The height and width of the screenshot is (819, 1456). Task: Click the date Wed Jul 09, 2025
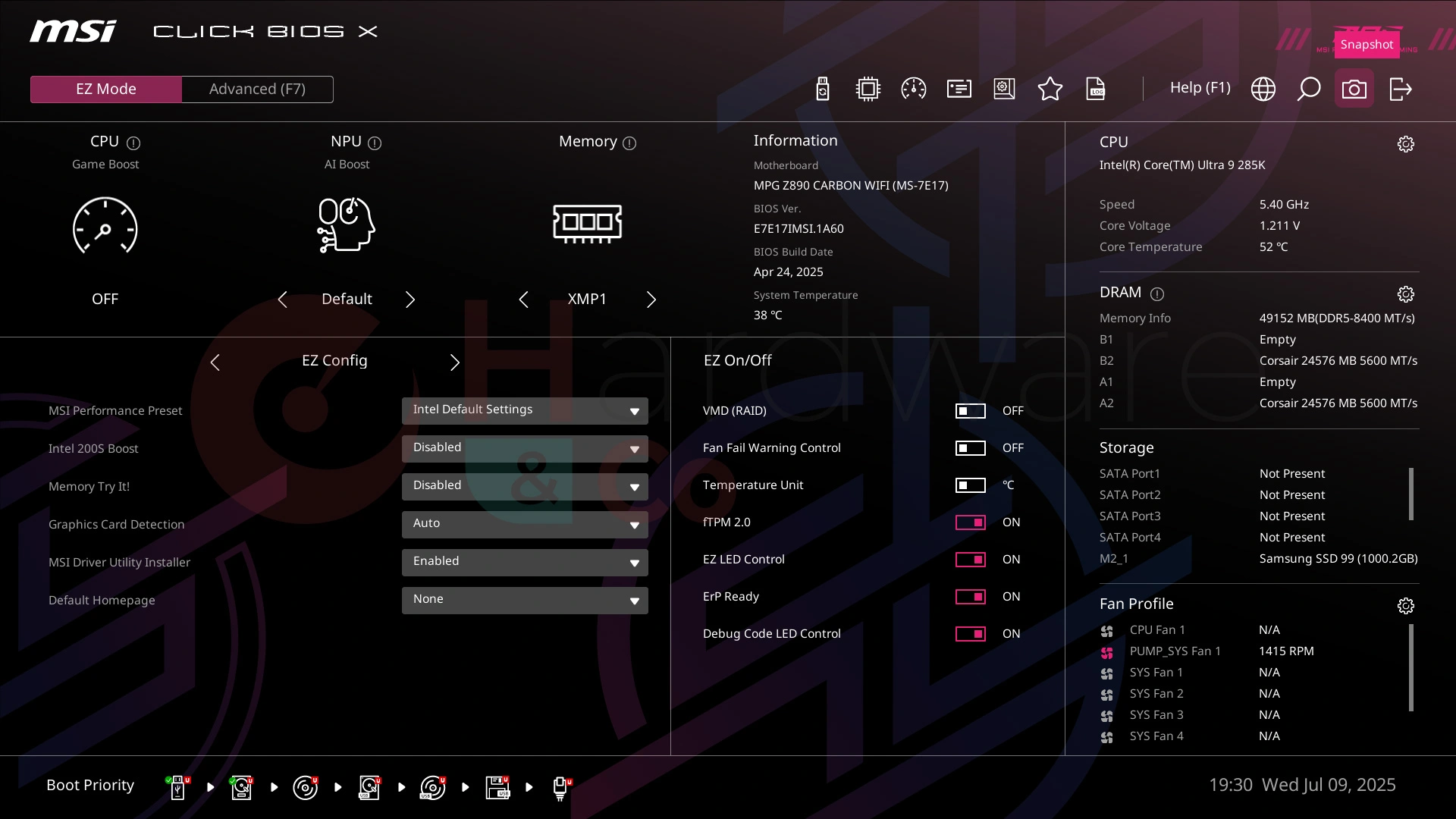[1329, 785]
